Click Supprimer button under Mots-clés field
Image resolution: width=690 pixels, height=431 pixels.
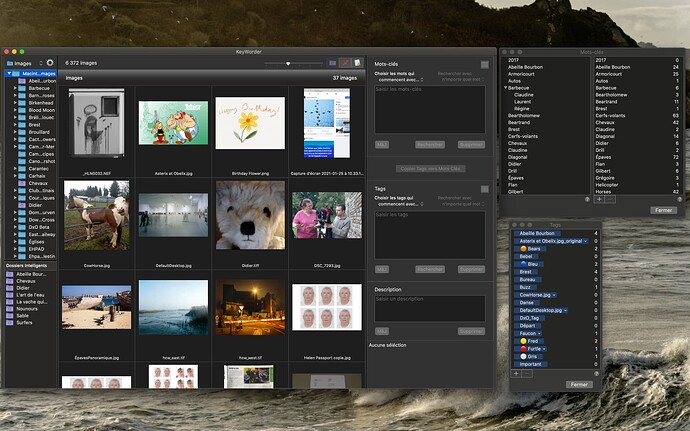(x=471, y=144)
